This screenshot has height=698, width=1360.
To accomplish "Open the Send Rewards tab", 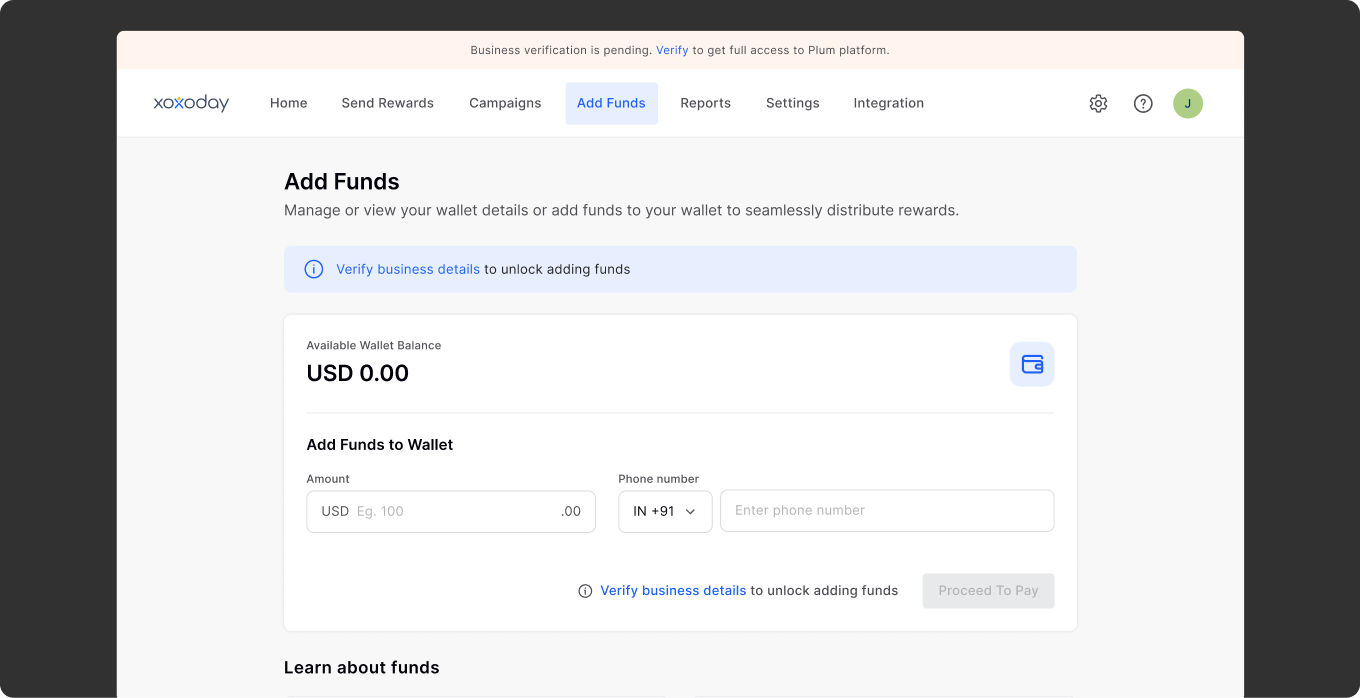I will tap(387, 103).
